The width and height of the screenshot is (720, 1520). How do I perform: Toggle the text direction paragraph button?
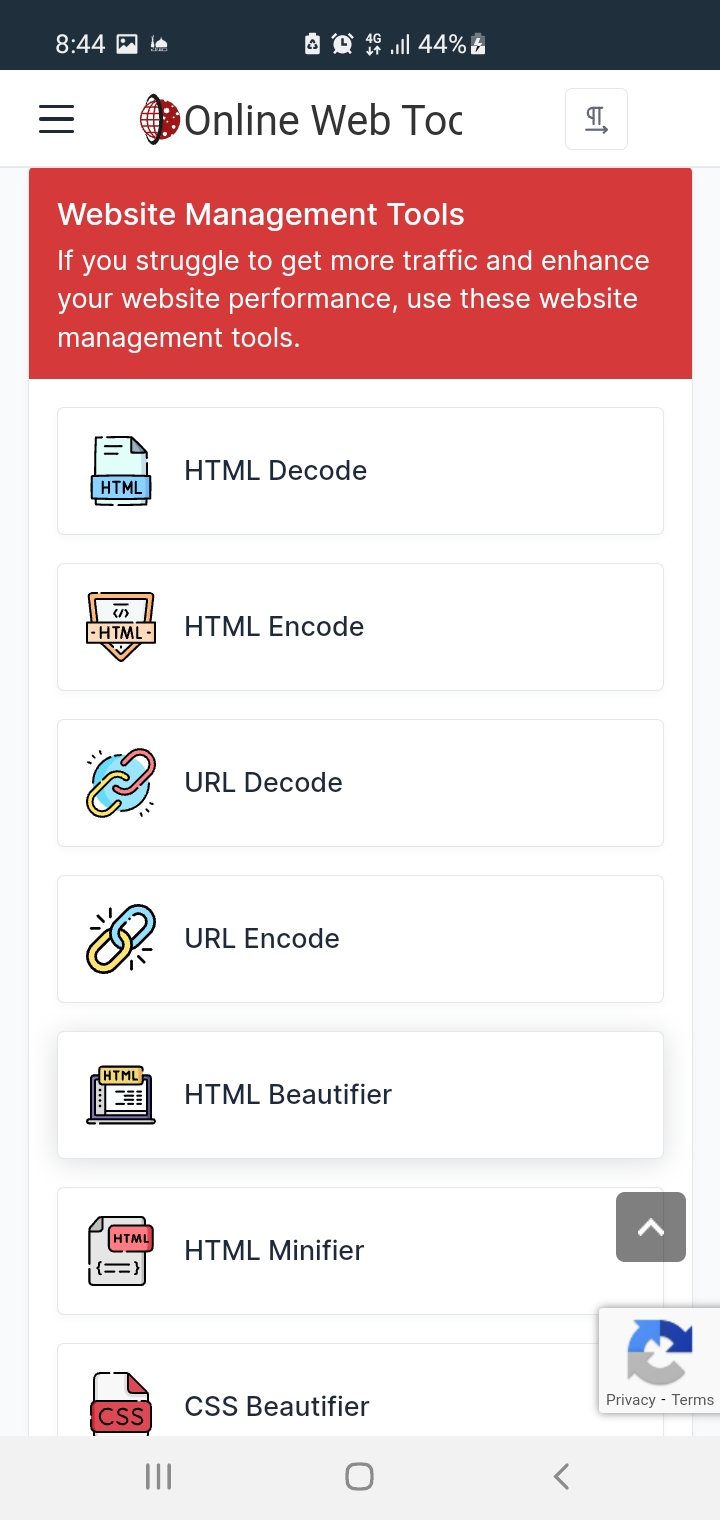[596, 120]
